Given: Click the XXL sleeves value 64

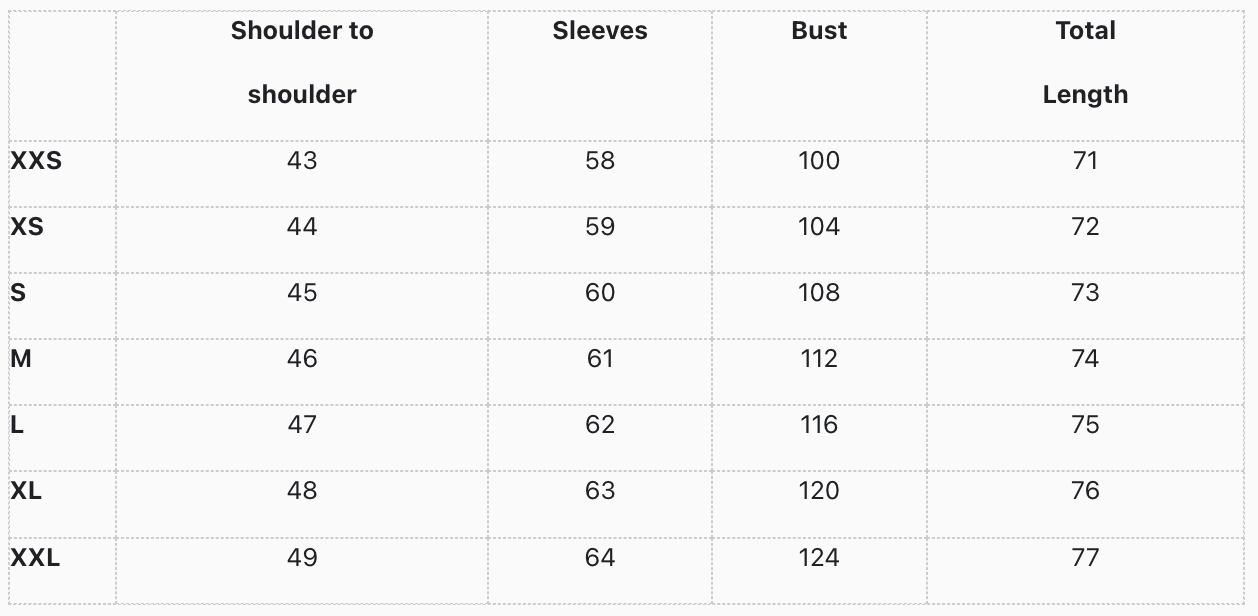Looking at the screenshot, I should click(600, 557).
